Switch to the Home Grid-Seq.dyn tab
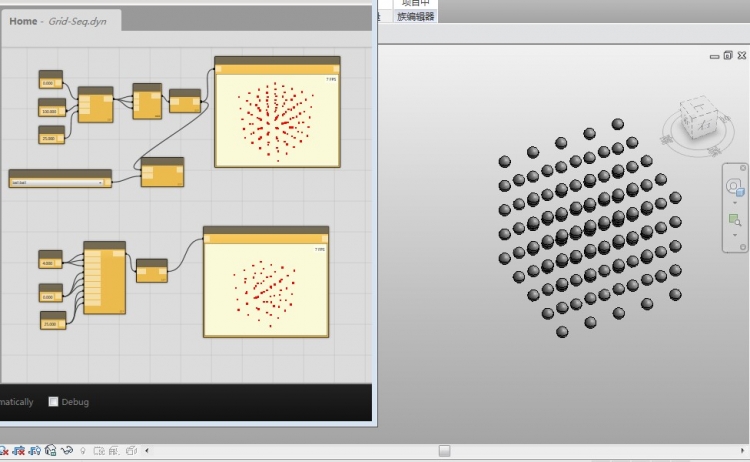The height and width of the screenshot is (462, 750). click(x=58, y=21)
